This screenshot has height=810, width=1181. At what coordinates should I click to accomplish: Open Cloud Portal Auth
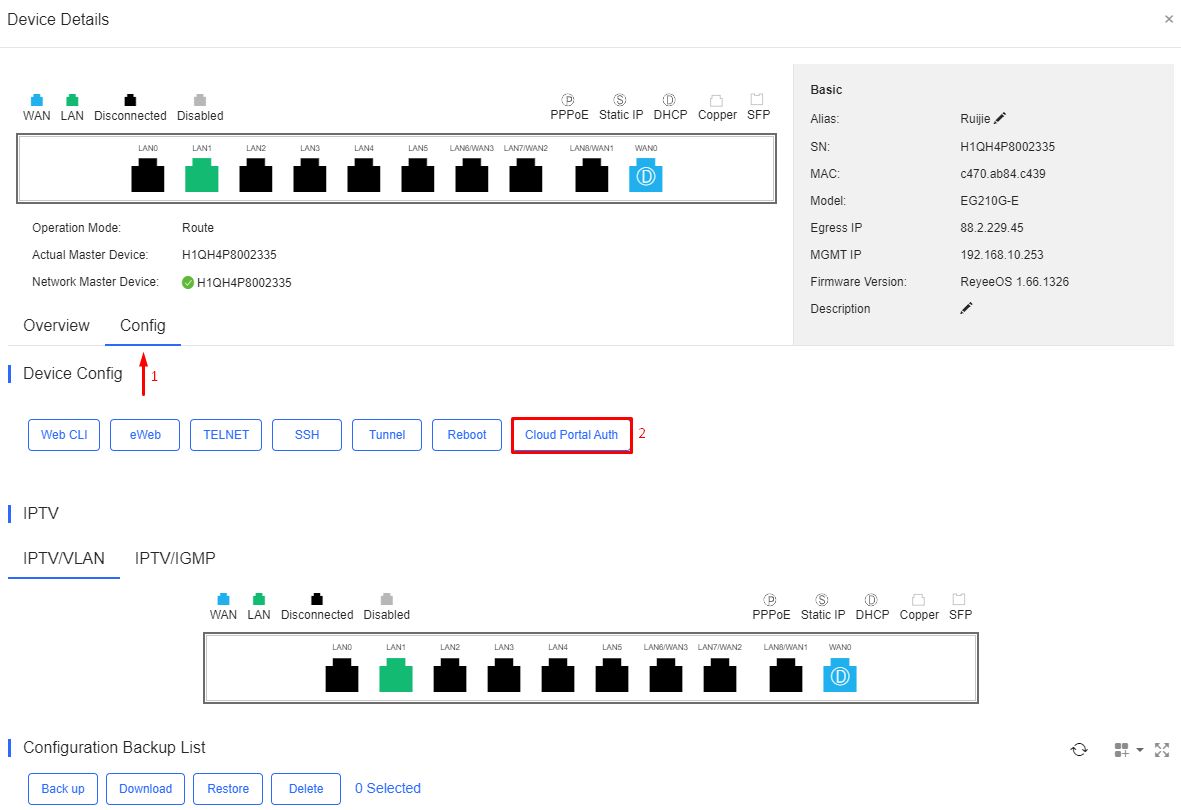click(x=572, y=435)
